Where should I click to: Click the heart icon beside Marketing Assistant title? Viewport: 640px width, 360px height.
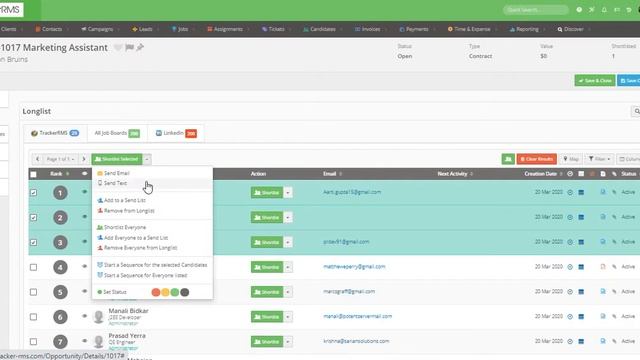(x=118, y=48)
